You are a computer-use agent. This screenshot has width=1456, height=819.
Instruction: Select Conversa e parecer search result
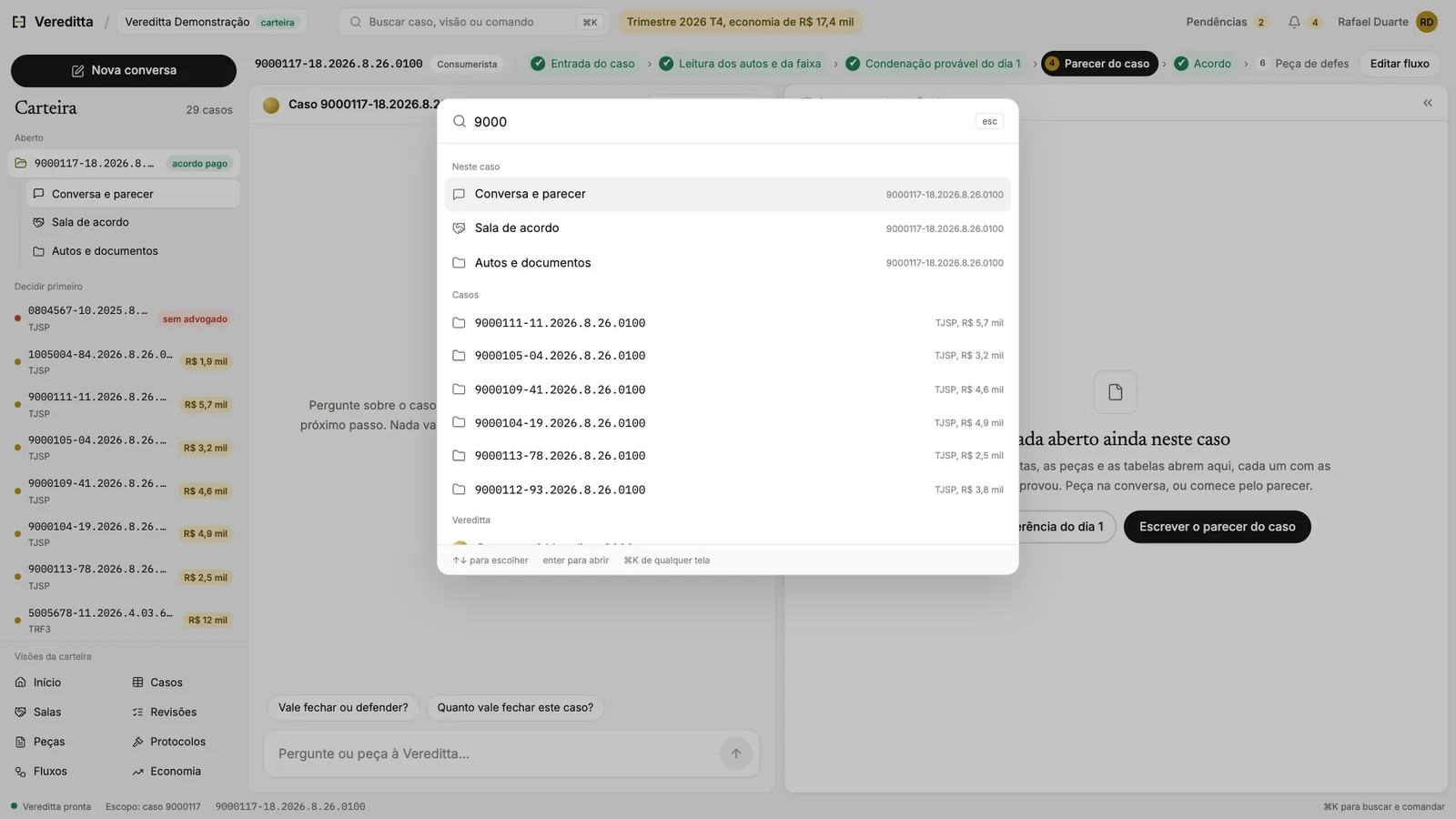pyautogui.click(x=728, y=194)
